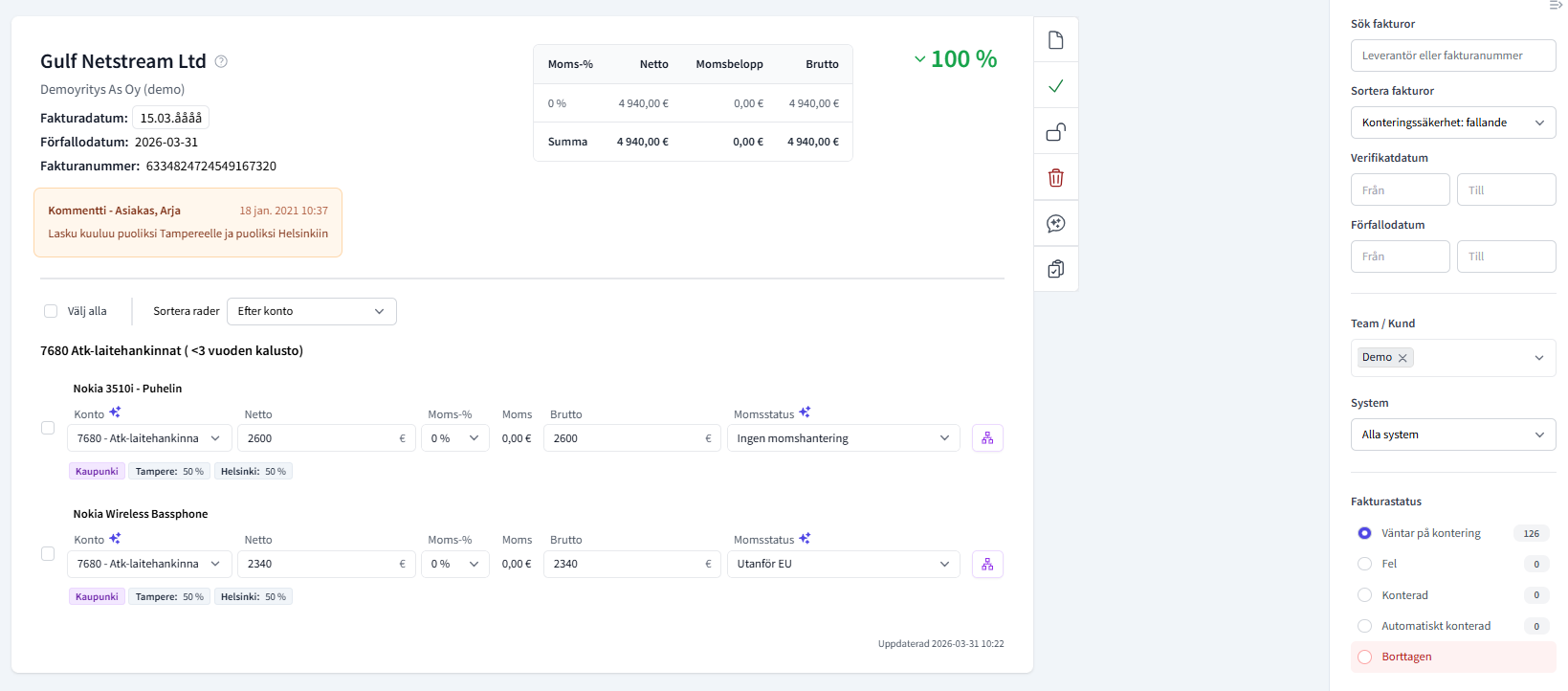Open the dimension split icon for the Nokia Wireless Bassphone row

tap(987, 564)
